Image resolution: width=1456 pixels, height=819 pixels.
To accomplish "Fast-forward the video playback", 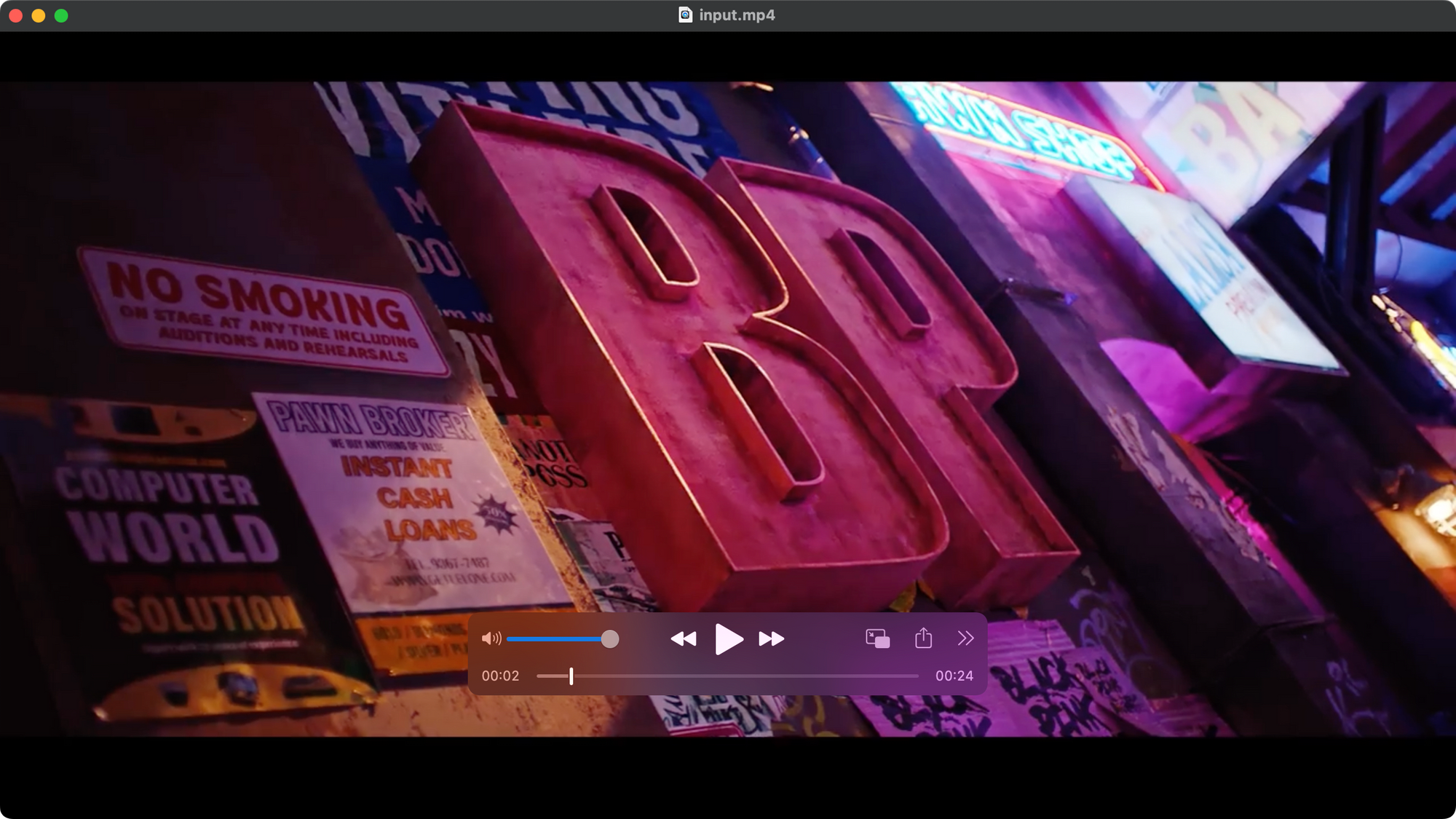I will pos(773,638).
